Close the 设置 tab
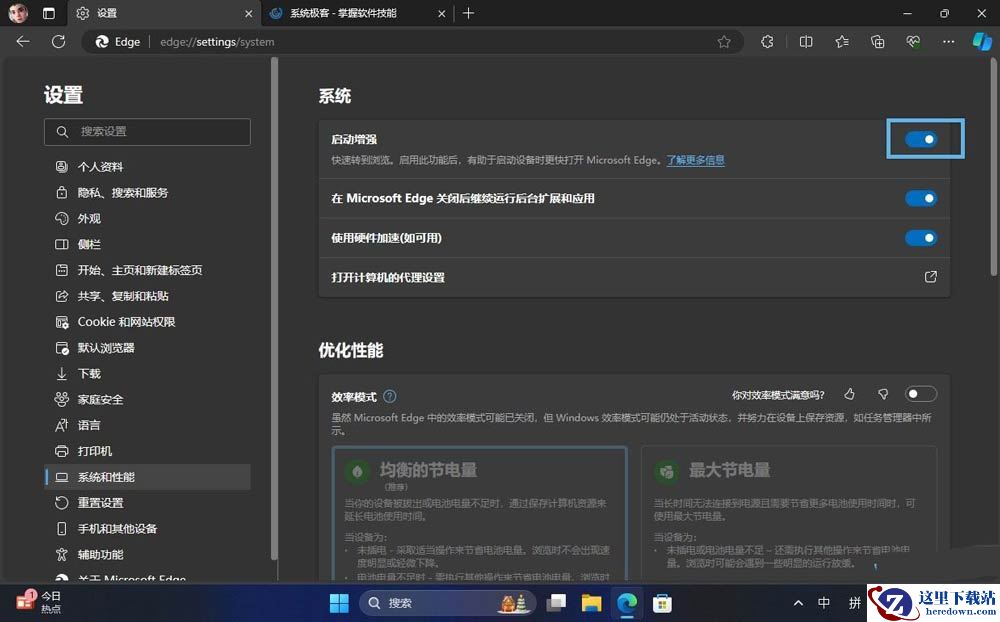Viewport: 1000px width, 622px height. click(x=248, y=13)
